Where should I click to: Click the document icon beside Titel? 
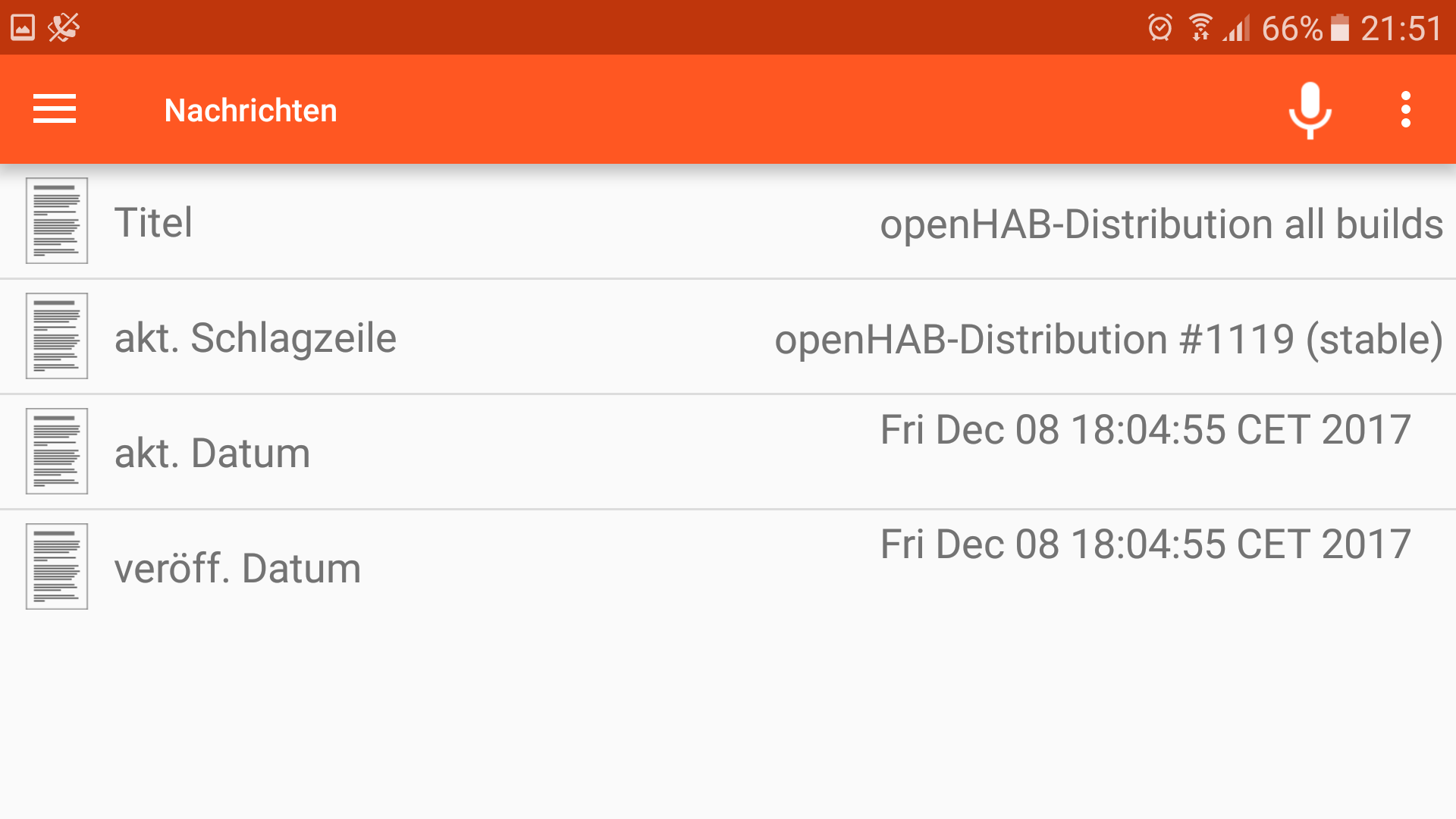(57, 221)
